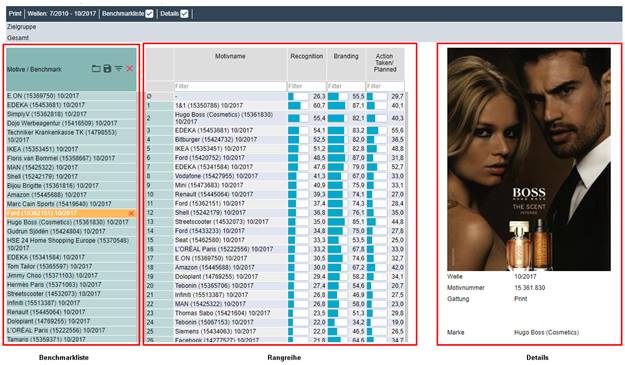
Task: Open the Wellen 7/2010 - 10/2017 selector
Action: [x=62, y=14]
